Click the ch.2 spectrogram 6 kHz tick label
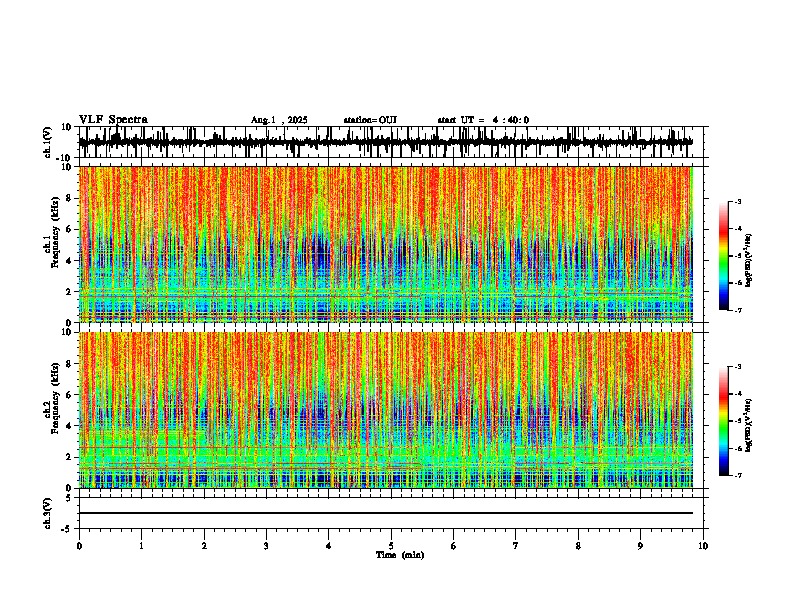Screen dimensions: 792x612 69,395
